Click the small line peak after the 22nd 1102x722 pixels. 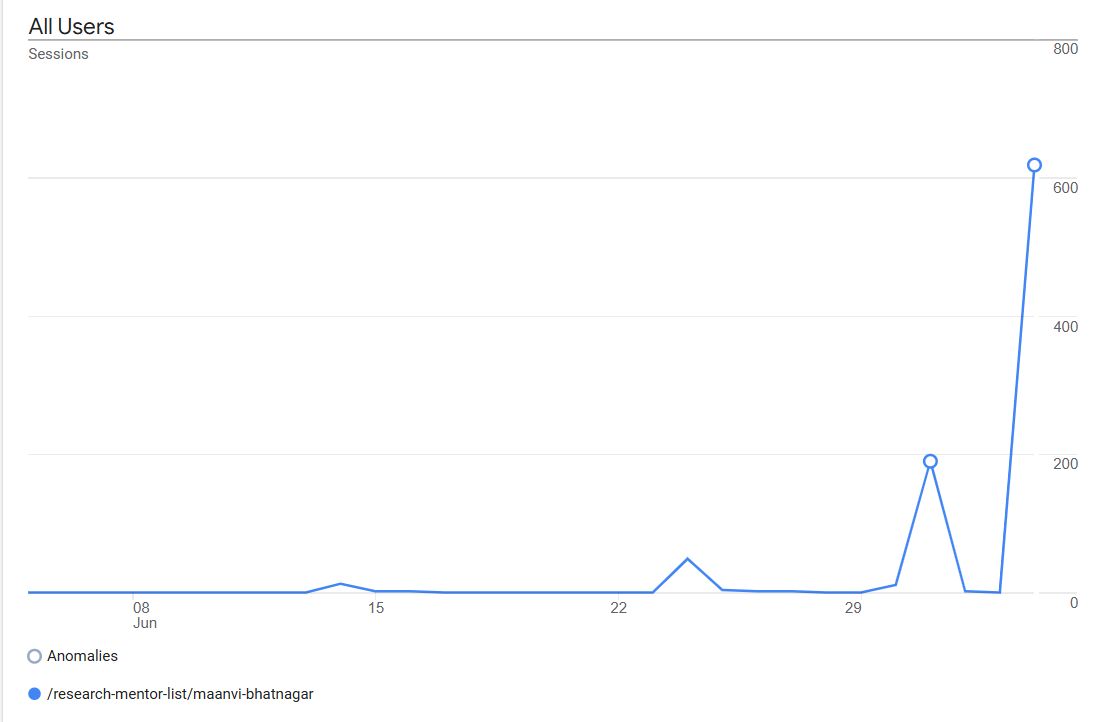tap(687, 558)
